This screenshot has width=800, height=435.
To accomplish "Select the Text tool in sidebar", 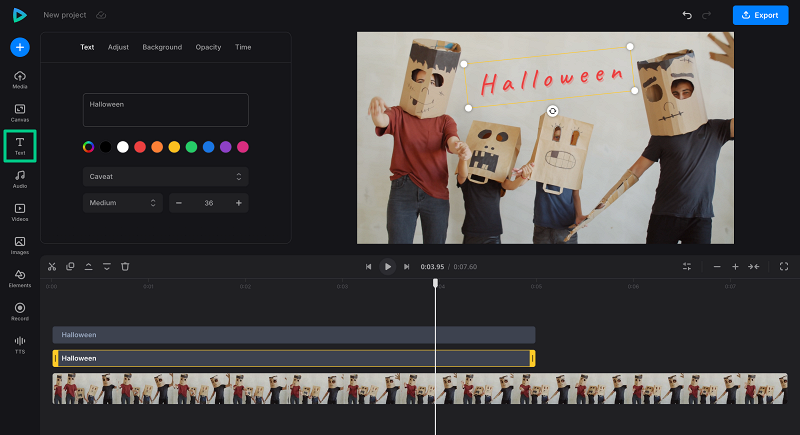I will coord(20,146).
